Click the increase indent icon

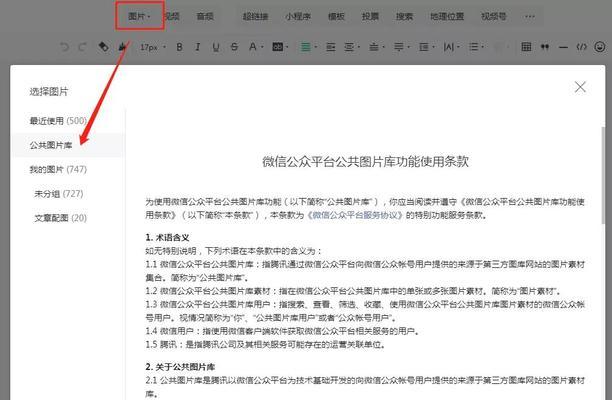coord(331,47)
